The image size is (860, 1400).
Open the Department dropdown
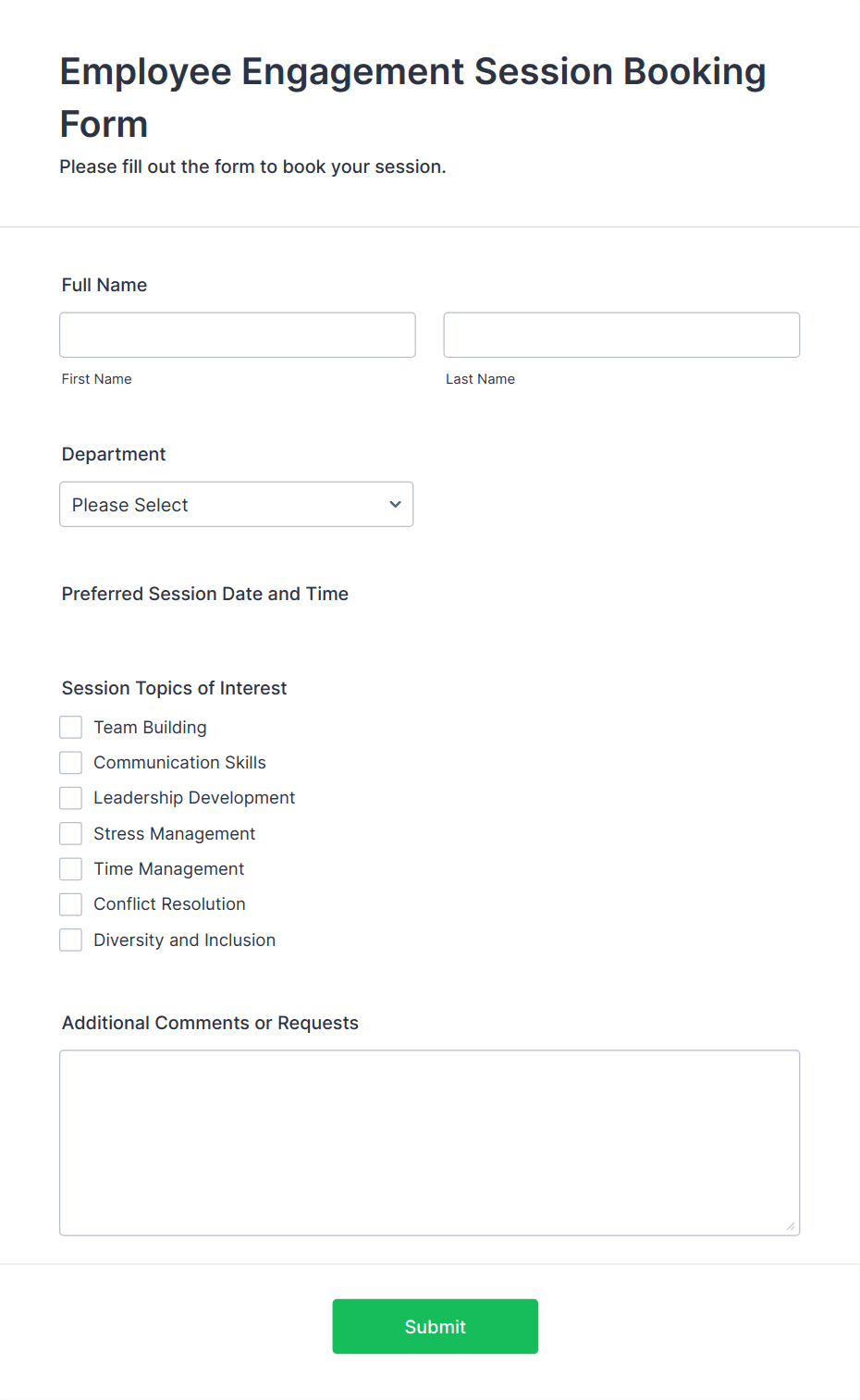coord(237,504)
